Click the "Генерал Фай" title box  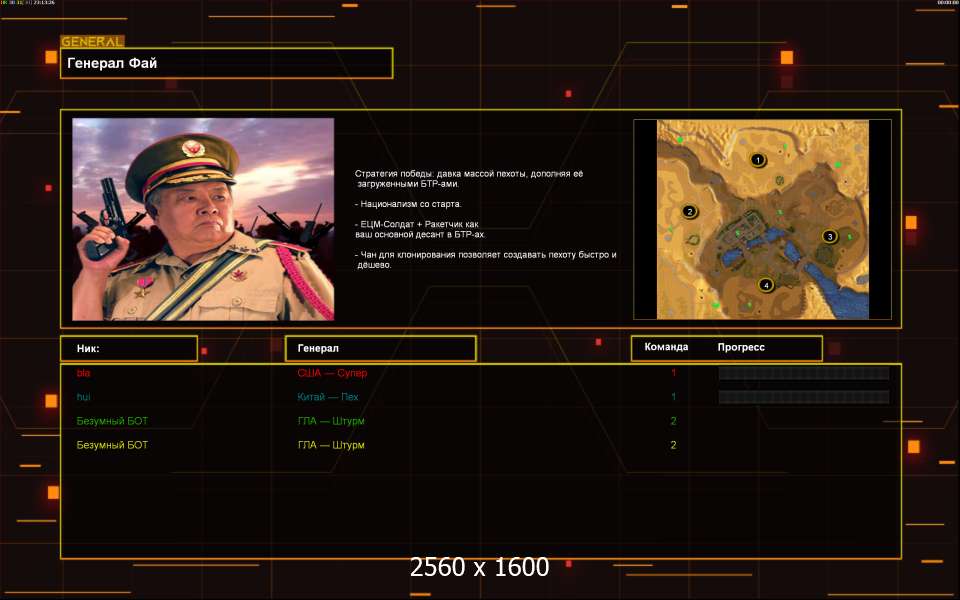point(226,63)
